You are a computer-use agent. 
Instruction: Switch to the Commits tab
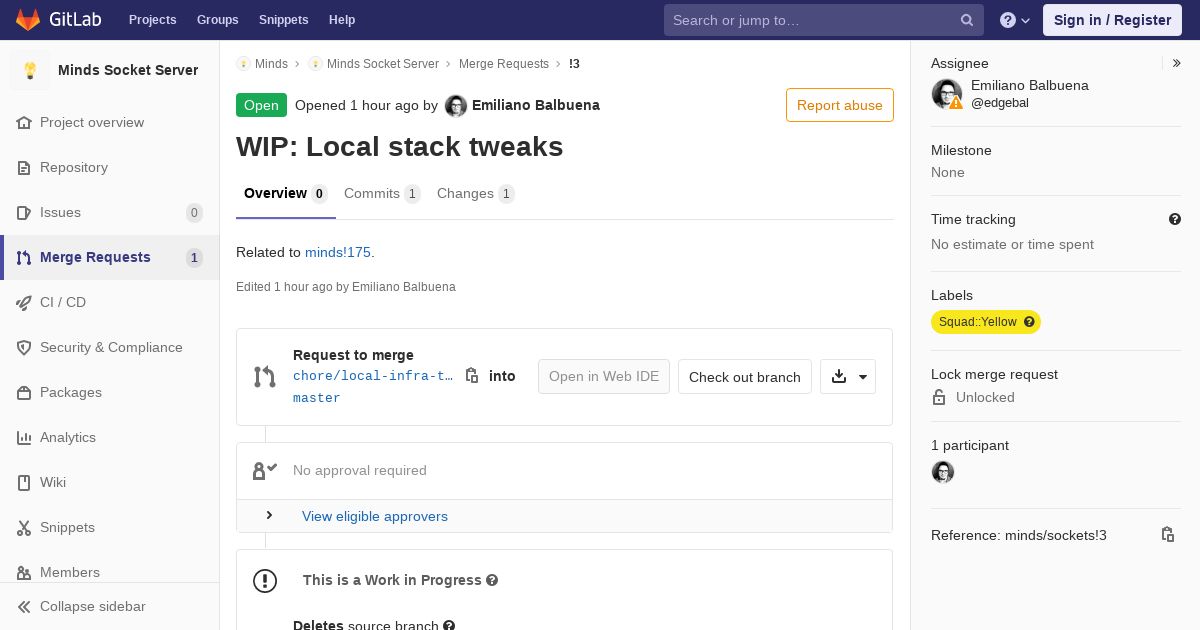pos(381,194)
